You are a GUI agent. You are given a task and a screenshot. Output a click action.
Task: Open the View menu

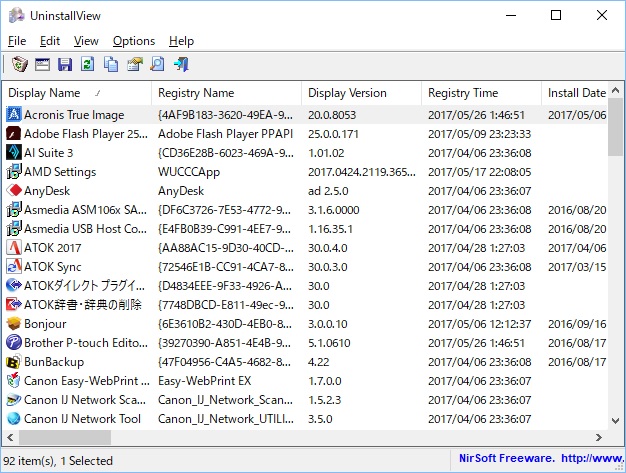tap(86, 41)
